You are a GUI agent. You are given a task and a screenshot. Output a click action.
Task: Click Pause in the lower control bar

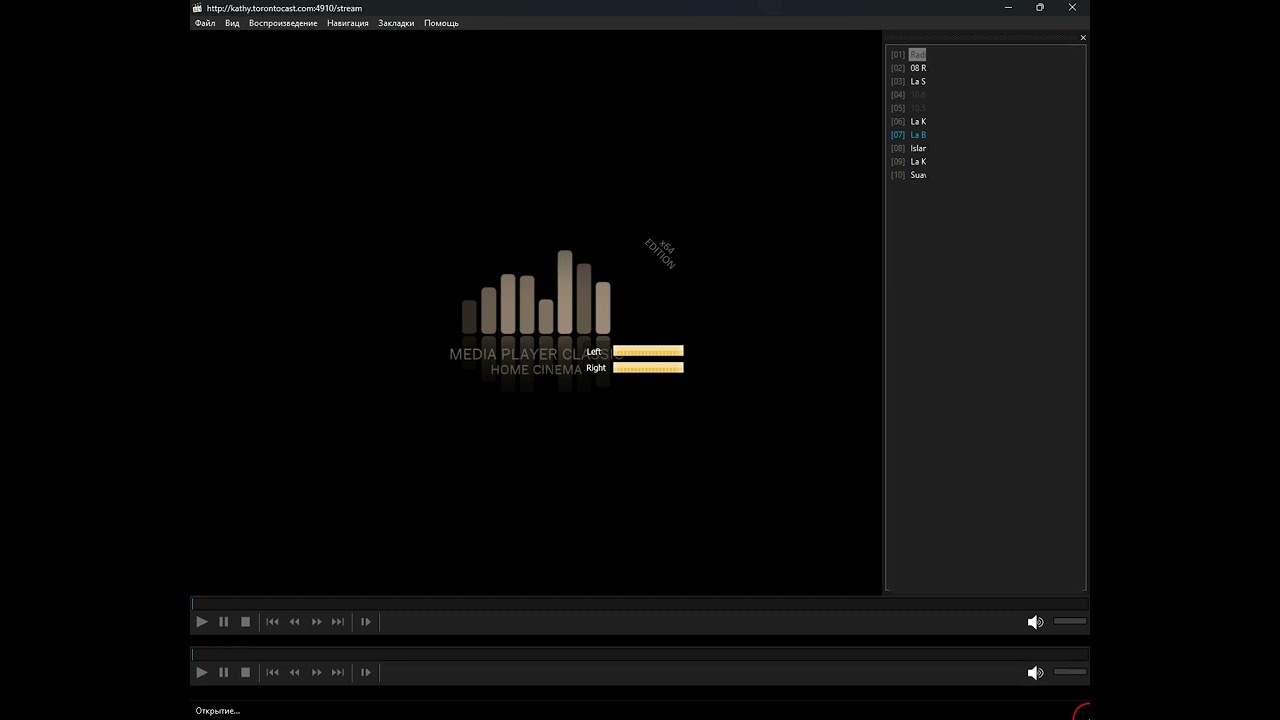(x=224, y=673)
